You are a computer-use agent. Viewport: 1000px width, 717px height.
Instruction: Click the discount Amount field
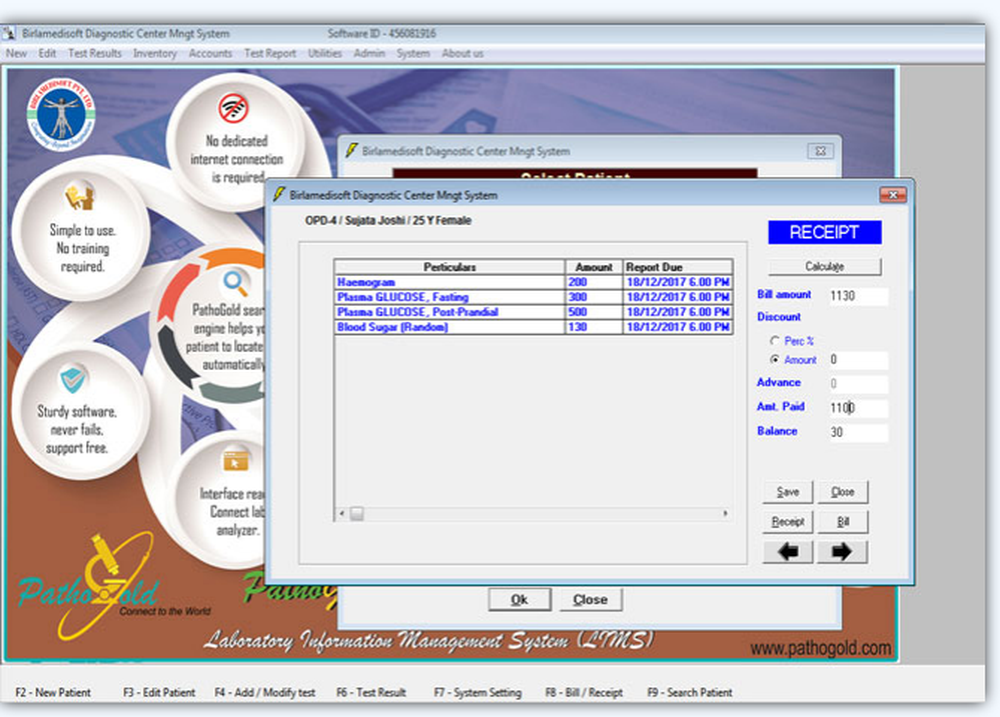point(858,360)
